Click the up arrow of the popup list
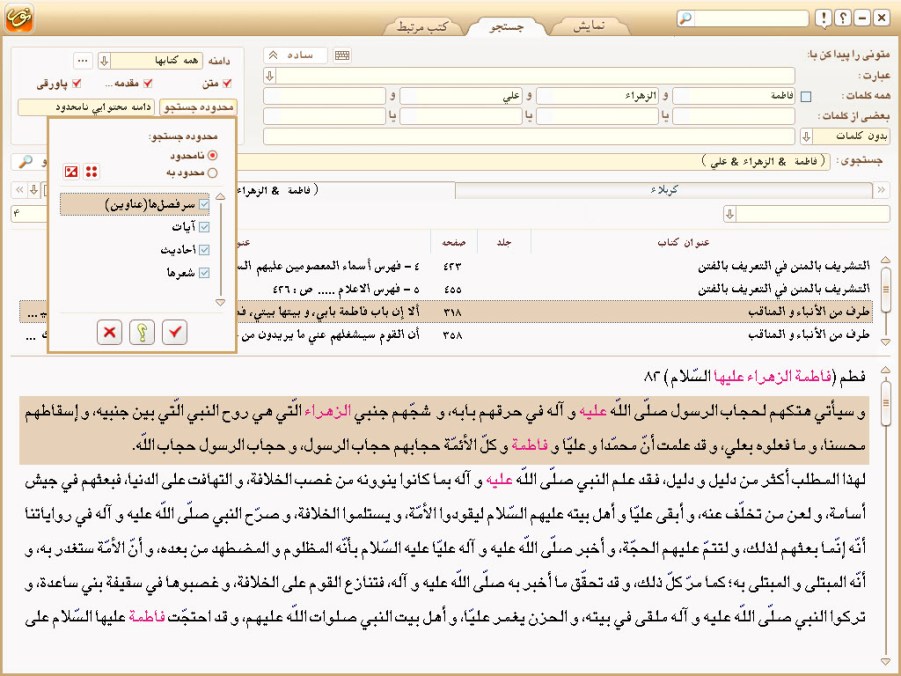This screenshot has height=676, width=901. pos(220,197)
